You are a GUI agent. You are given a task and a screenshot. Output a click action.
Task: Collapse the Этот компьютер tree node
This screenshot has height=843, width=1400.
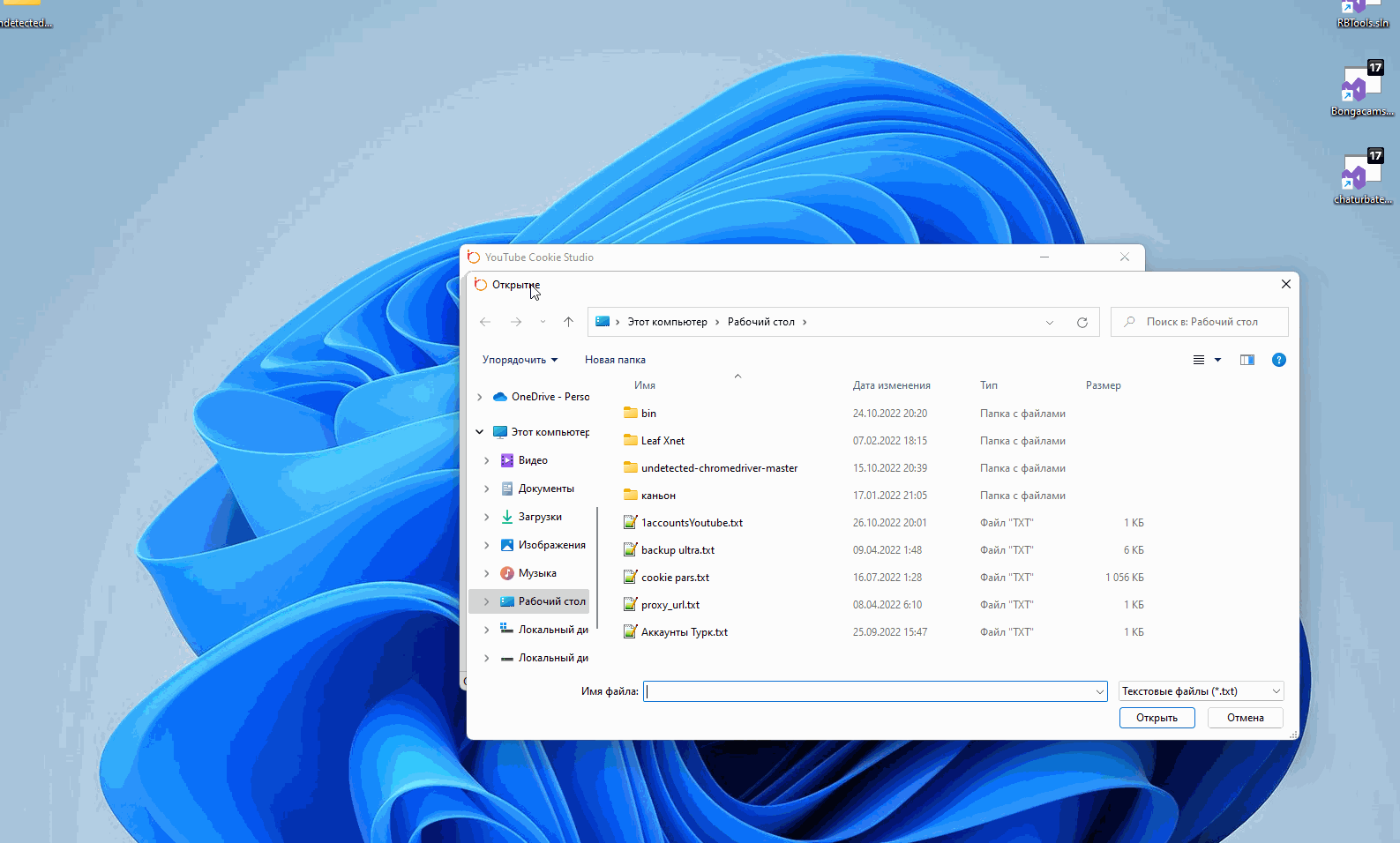pyautogui.click(x=480, y=432)
